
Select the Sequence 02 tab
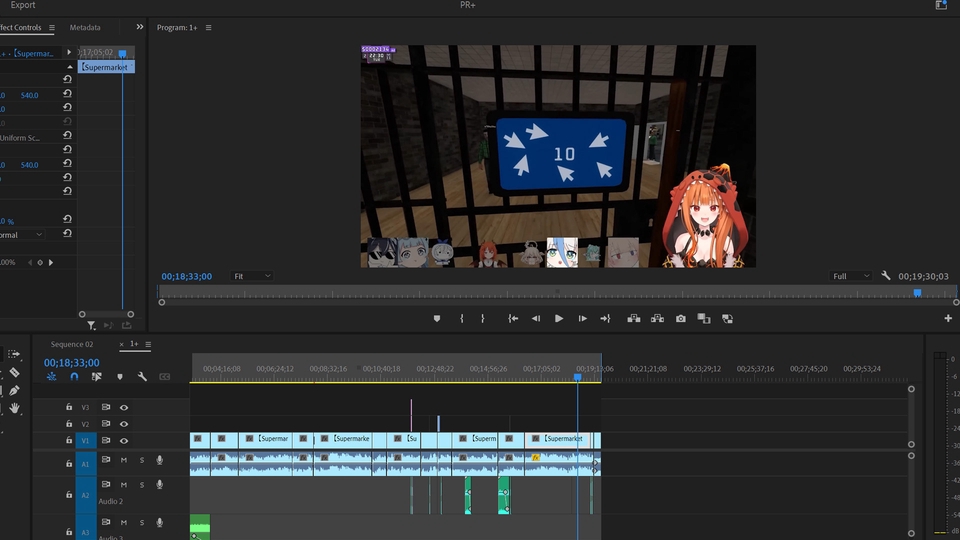click(72, 344)
